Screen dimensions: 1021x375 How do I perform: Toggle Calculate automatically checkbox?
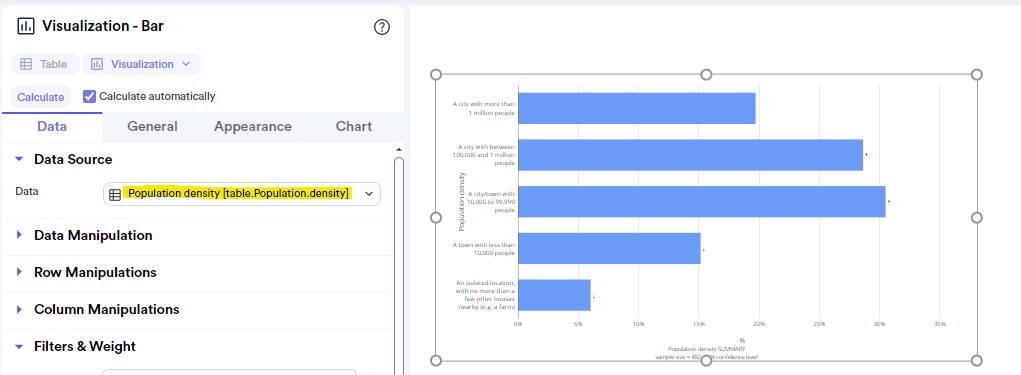tap(90, 96)
